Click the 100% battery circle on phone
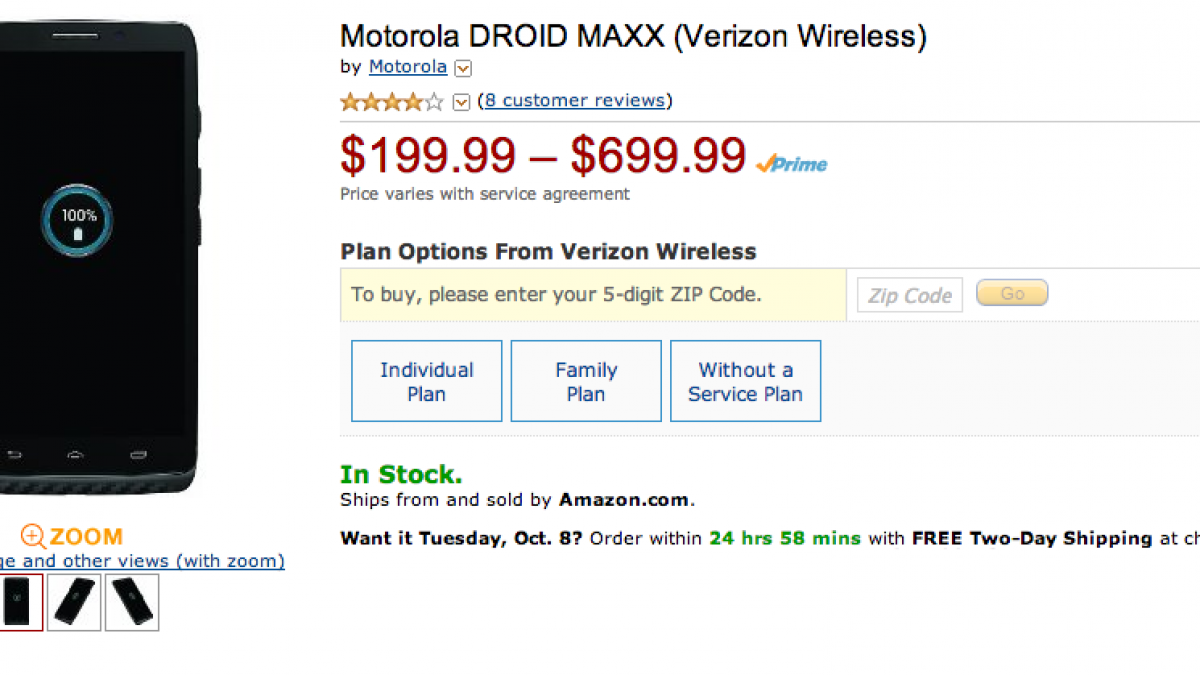The image size is (1200, 675). [x=77, y=221]
